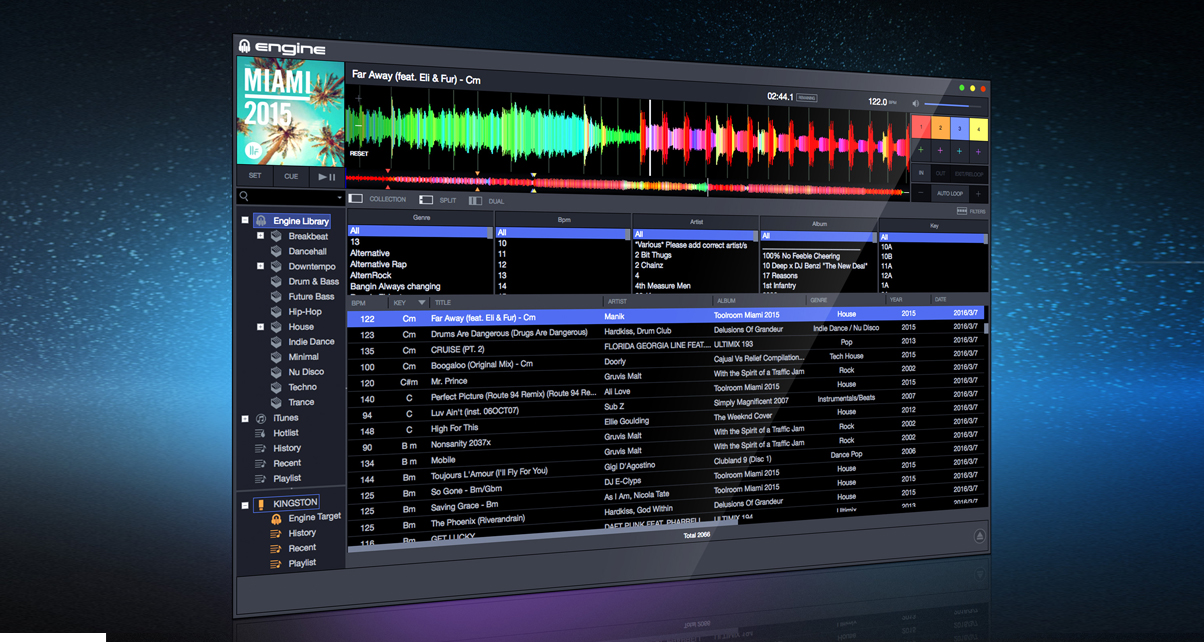This screenshot has height=642, width=1204.
Task: Click the Techno crate icon
Action: click(x=276, y=386)
